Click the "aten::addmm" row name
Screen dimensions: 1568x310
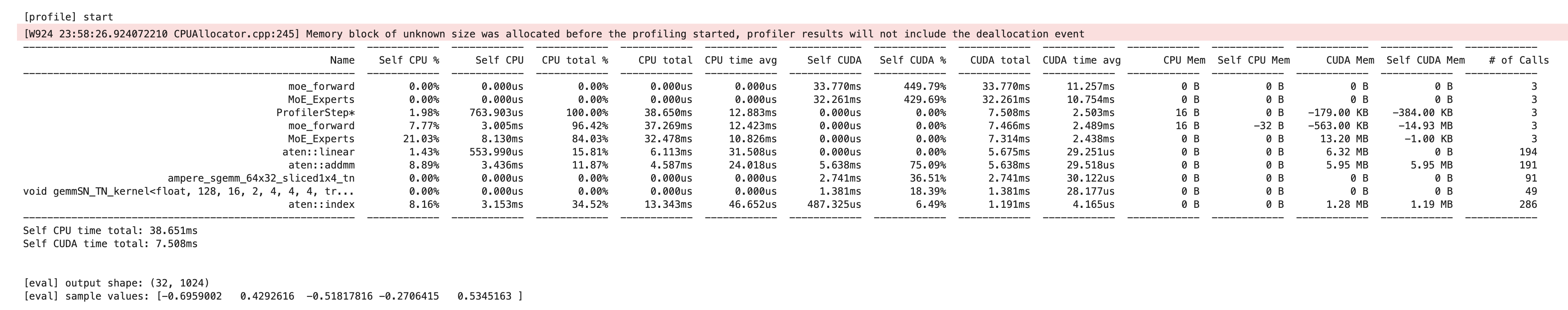pos(321,165)
